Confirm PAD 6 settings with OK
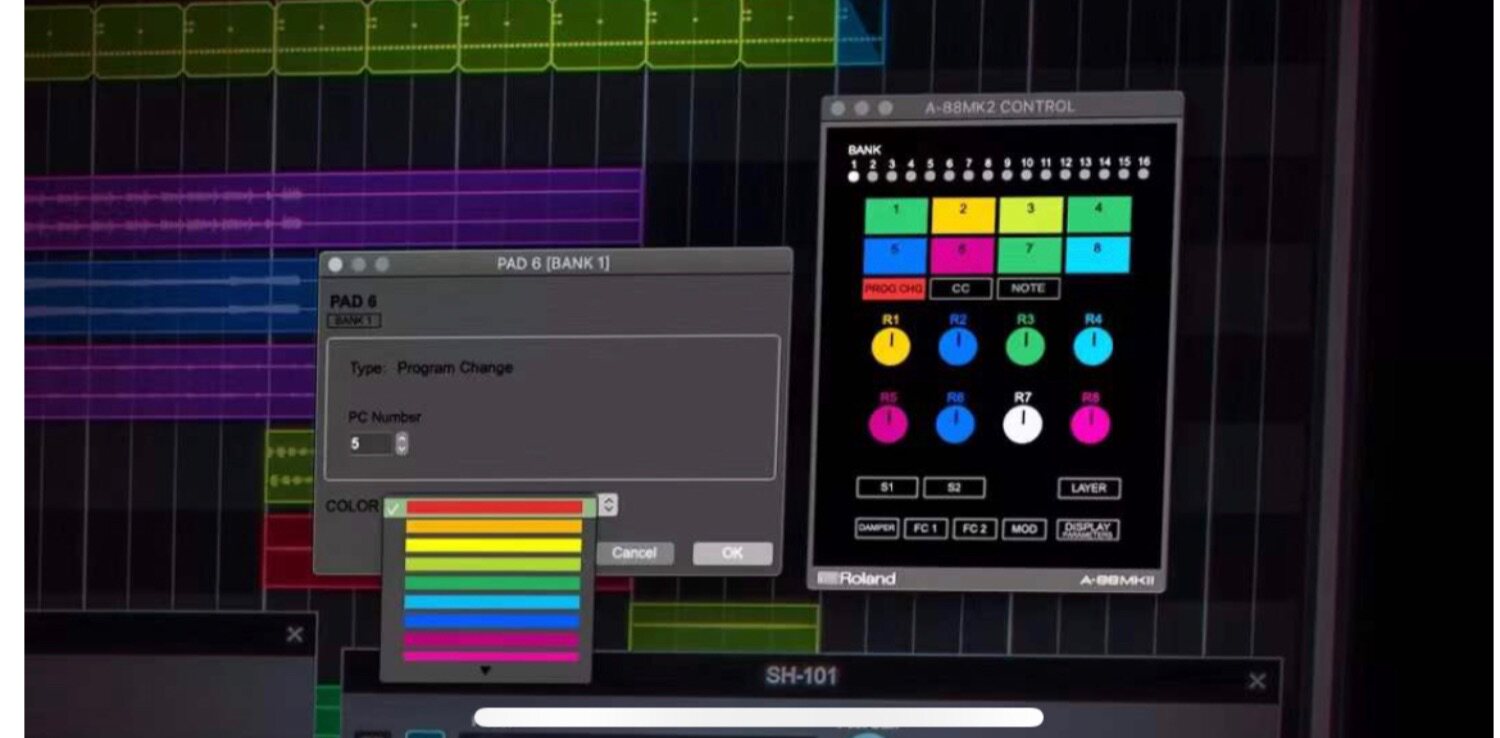Viewport: 1500px width, 738px height. point(732,553)
